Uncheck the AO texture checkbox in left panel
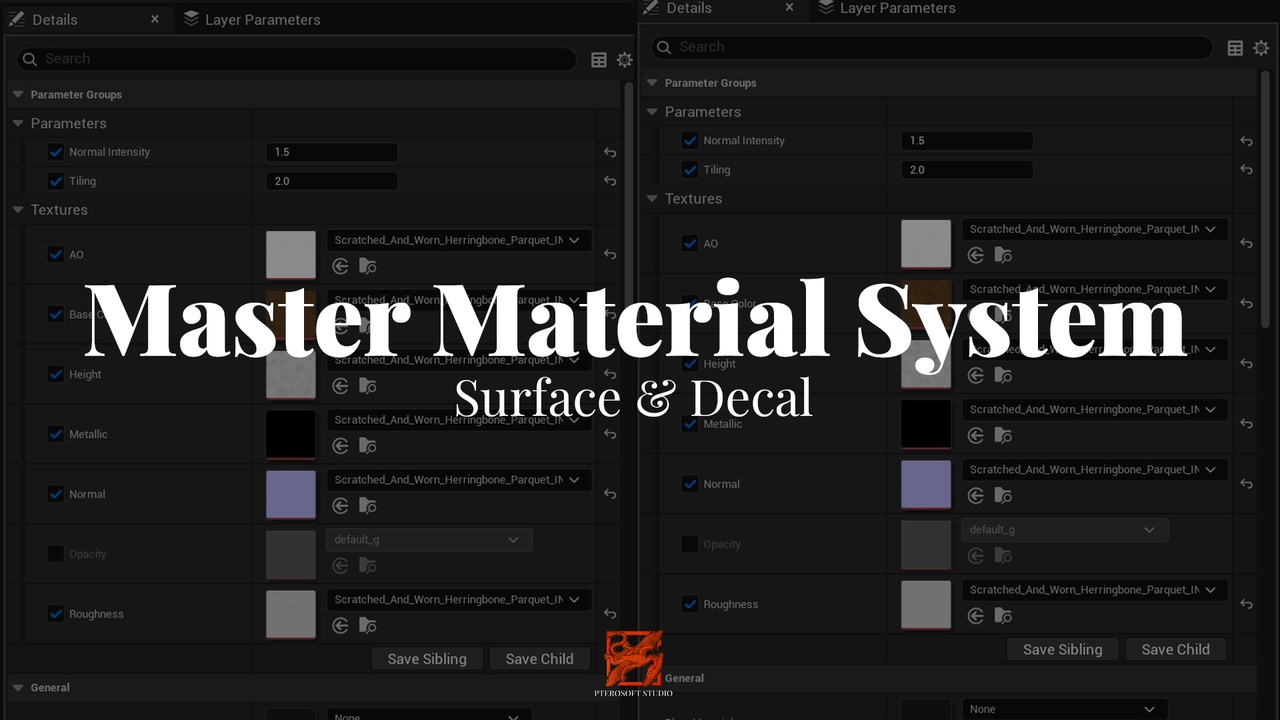The width and height of the screenshot is (1280, 720). click(56, 254)
